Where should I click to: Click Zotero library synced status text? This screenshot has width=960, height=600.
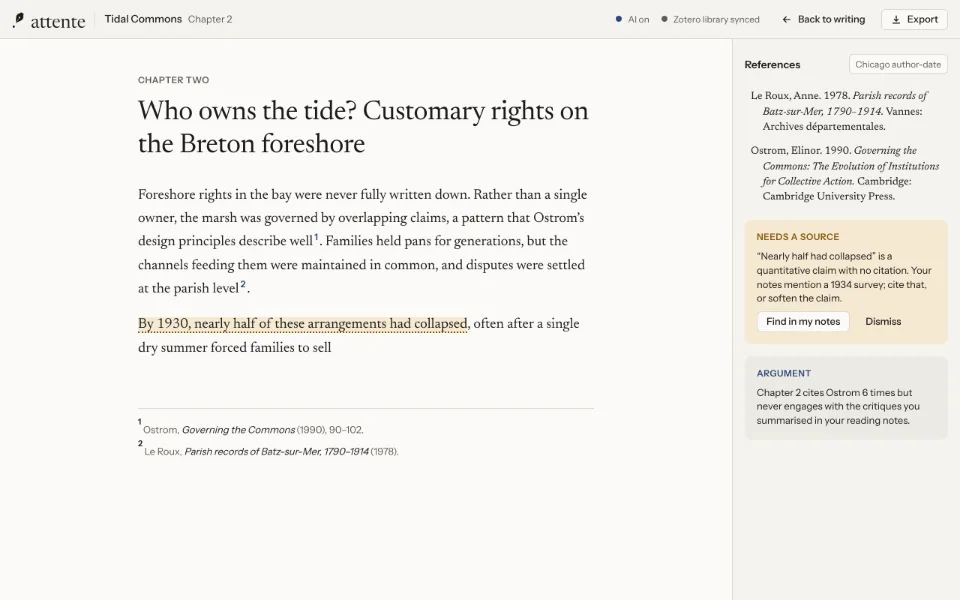point(716,20)
